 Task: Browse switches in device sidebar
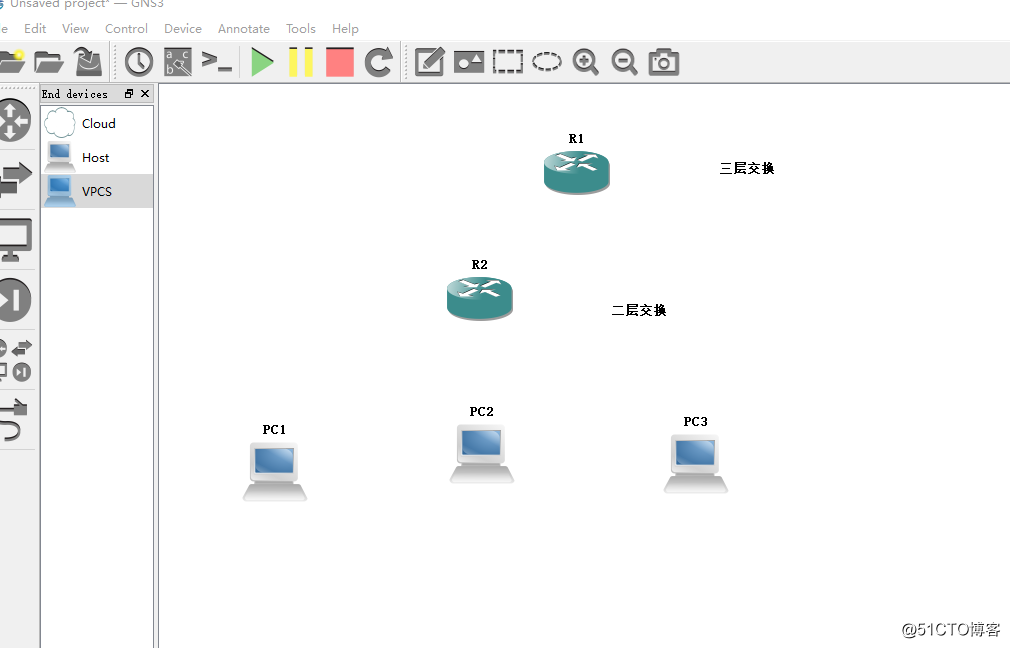point(15,178)
